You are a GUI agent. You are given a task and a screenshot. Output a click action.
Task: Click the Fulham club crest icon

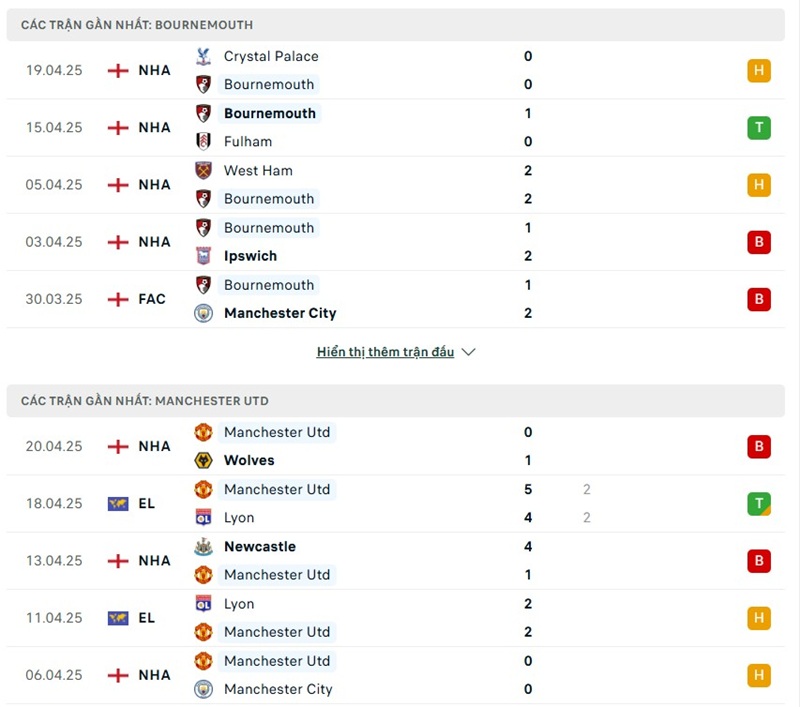203,142
